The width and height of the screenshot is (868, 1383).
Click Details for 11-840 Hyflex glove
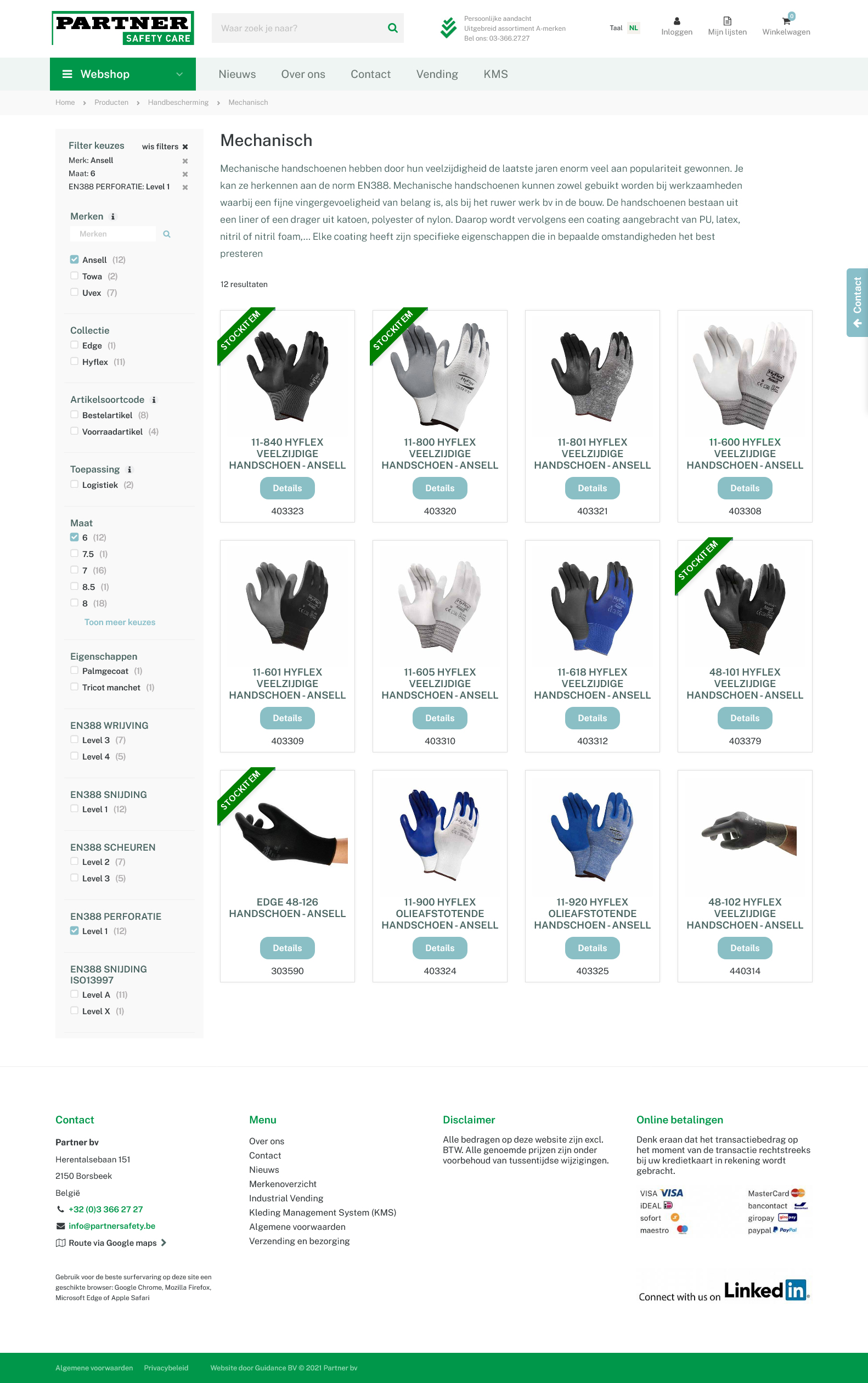tap(287, 488)
